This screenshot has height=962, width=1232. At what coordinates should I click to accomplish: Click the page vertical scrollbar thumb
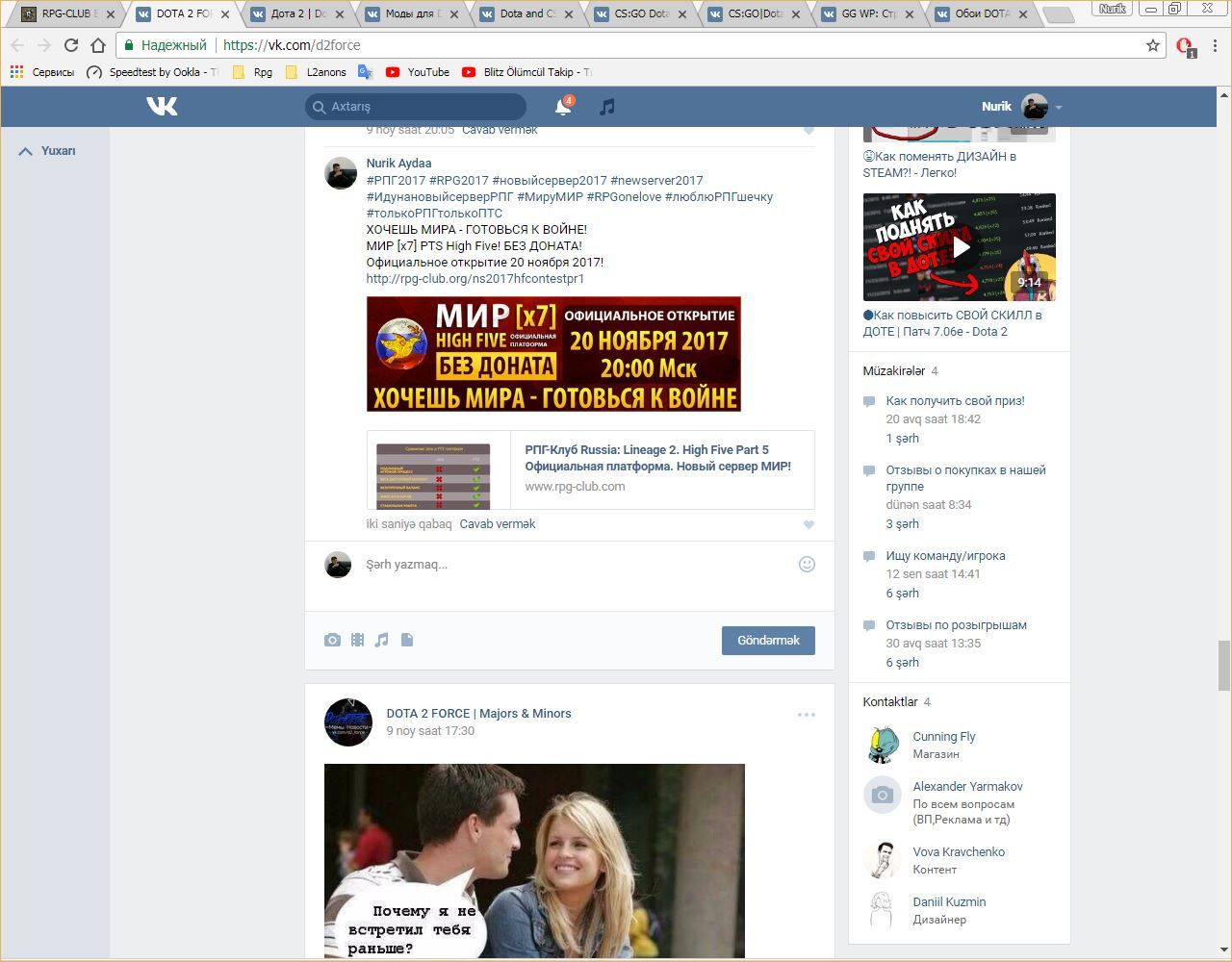(1224, 665)
